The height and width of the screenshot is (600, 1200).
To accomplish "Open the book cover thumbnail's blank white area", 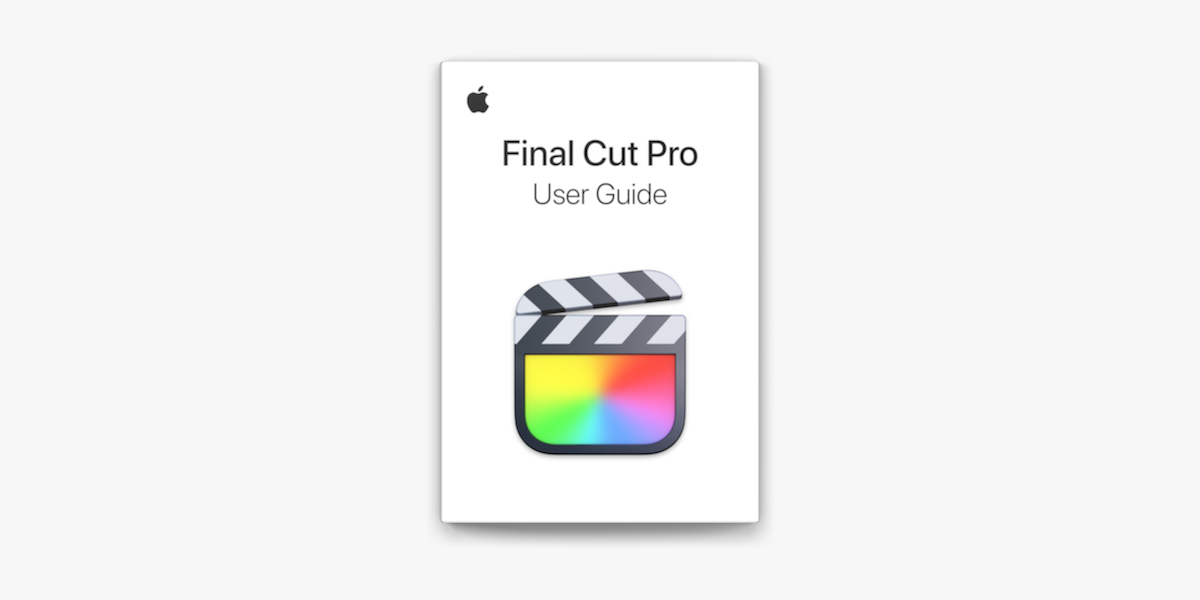I will 600,490.
